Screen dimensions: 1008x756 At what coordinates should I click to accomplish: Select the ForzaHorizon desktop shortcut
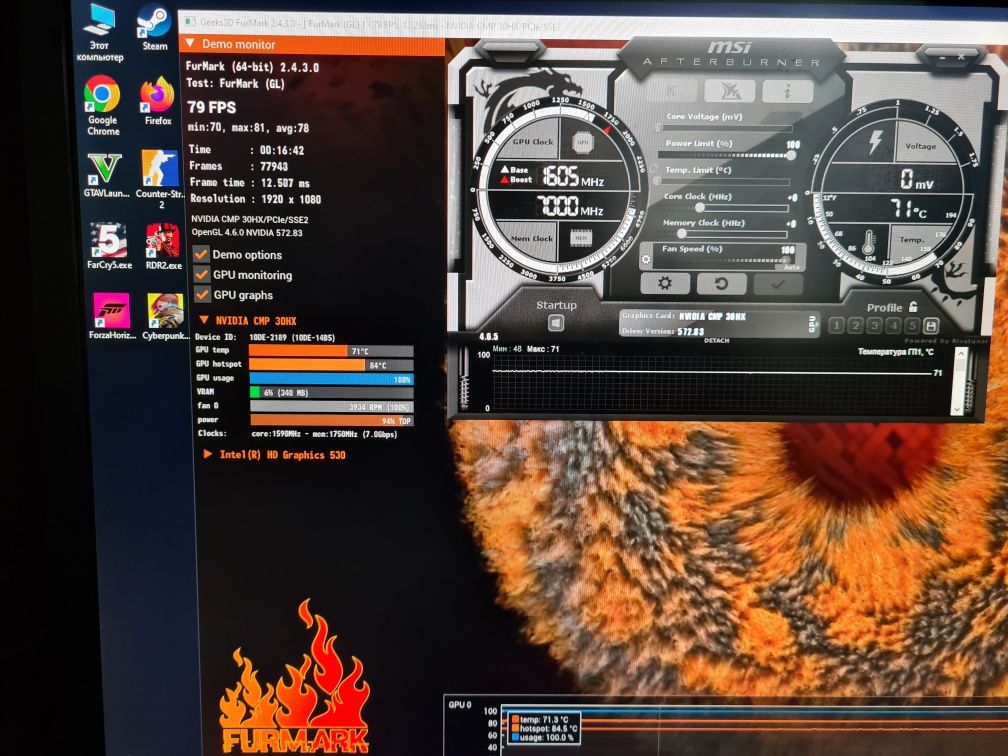[x=112, y=316]
